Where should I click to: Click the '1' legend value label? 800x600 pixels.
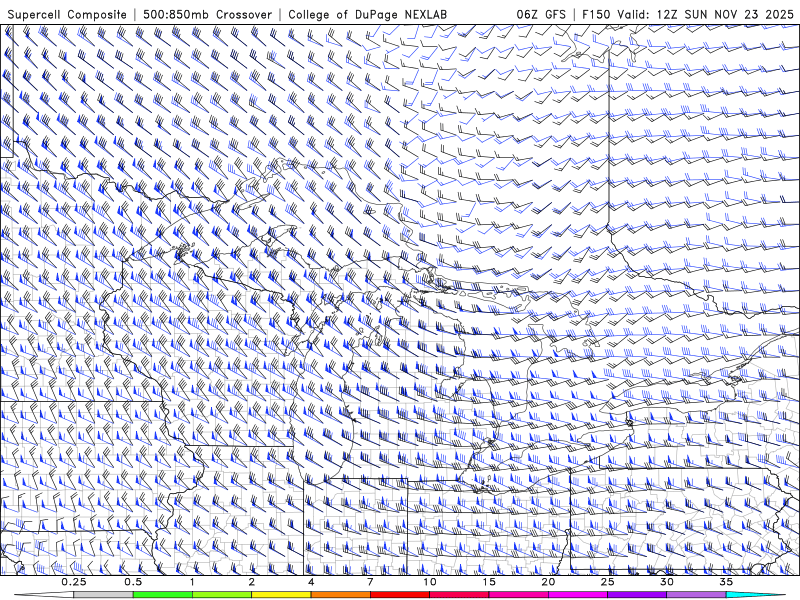[192, 582]
